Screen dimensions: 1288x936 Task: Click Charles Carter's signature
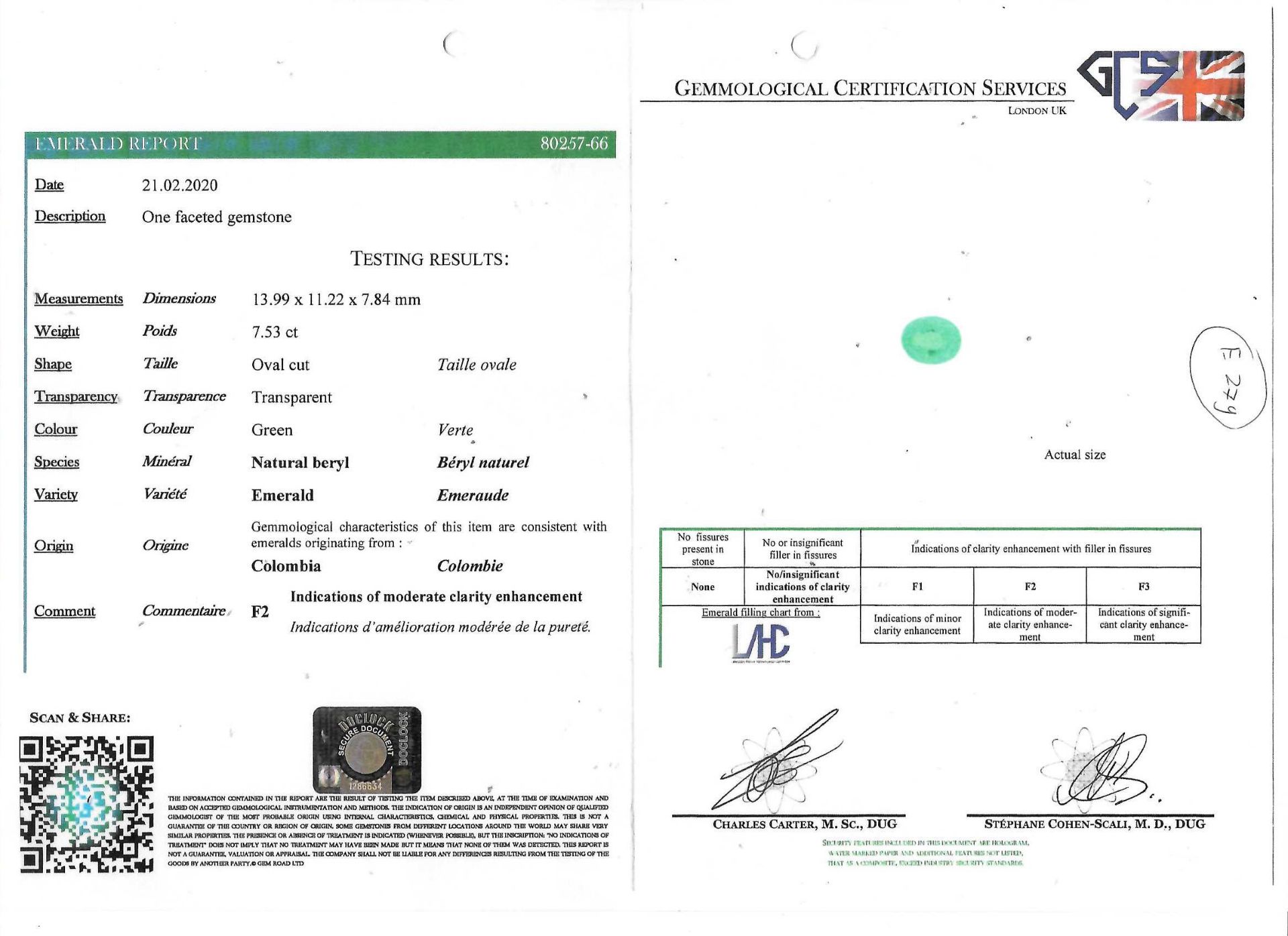point(778,760)
